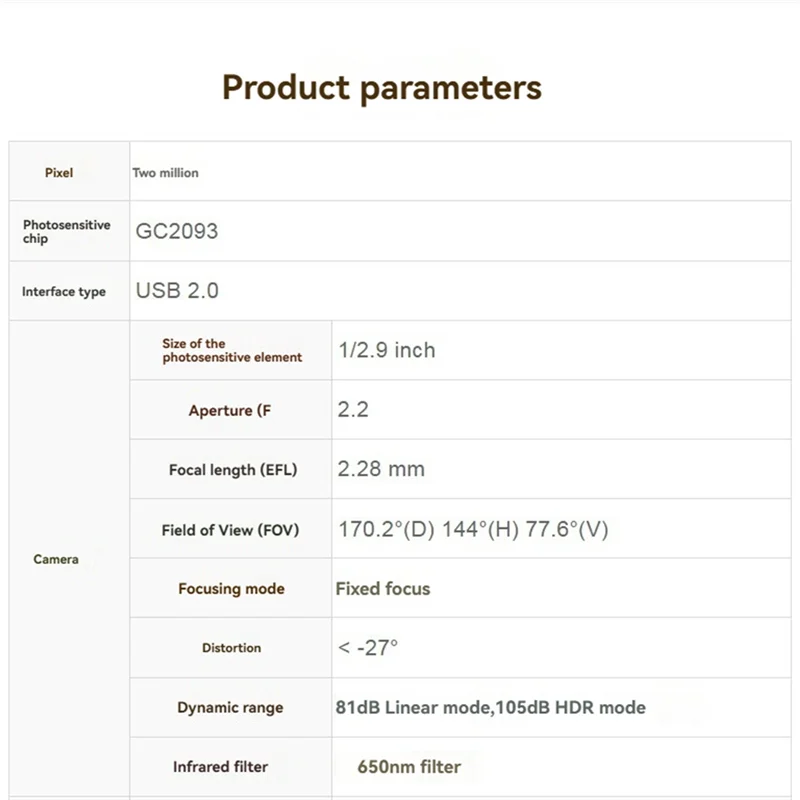Click the 81dB Linear mode,105dB HDR mode text
Viewport: 800px width, 800px height.
490,707
